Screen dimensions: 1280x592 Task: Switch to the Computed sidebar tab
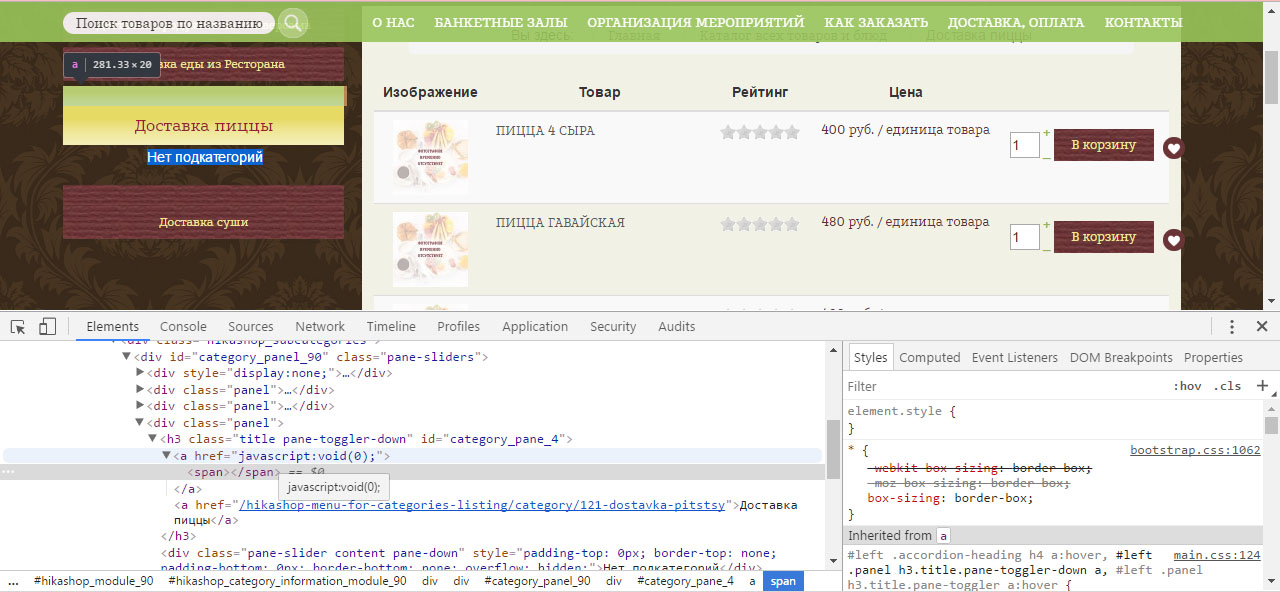[x=930, y=358]
